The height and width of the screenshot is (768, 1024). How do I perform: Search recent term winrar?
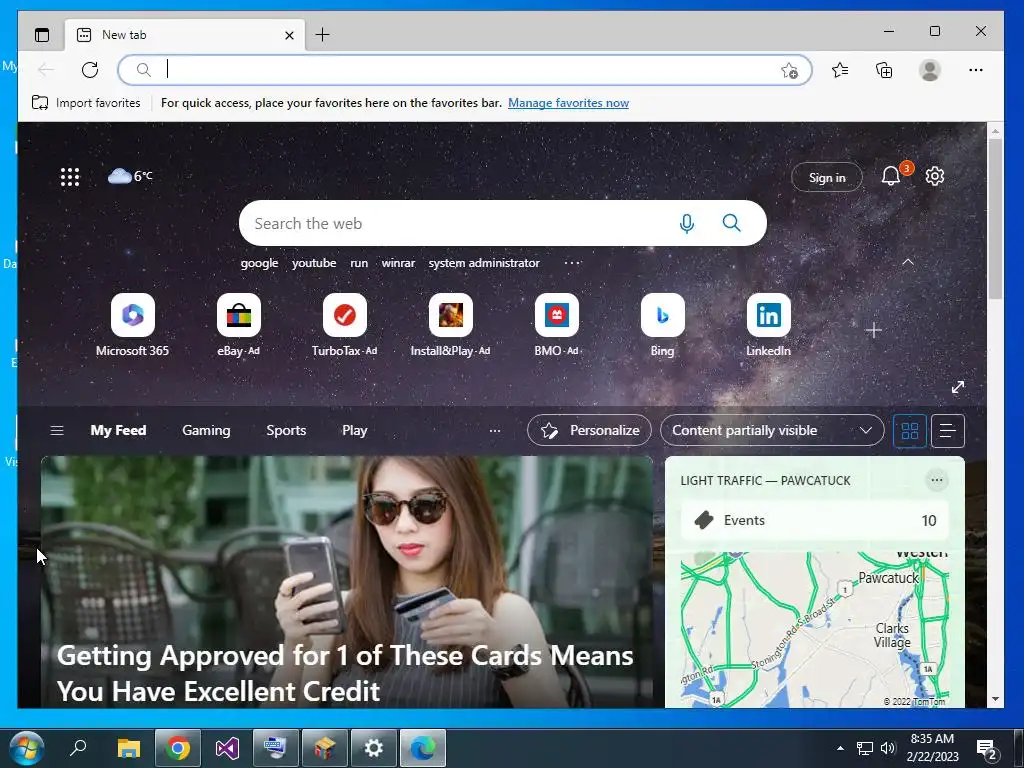point(398,263)
